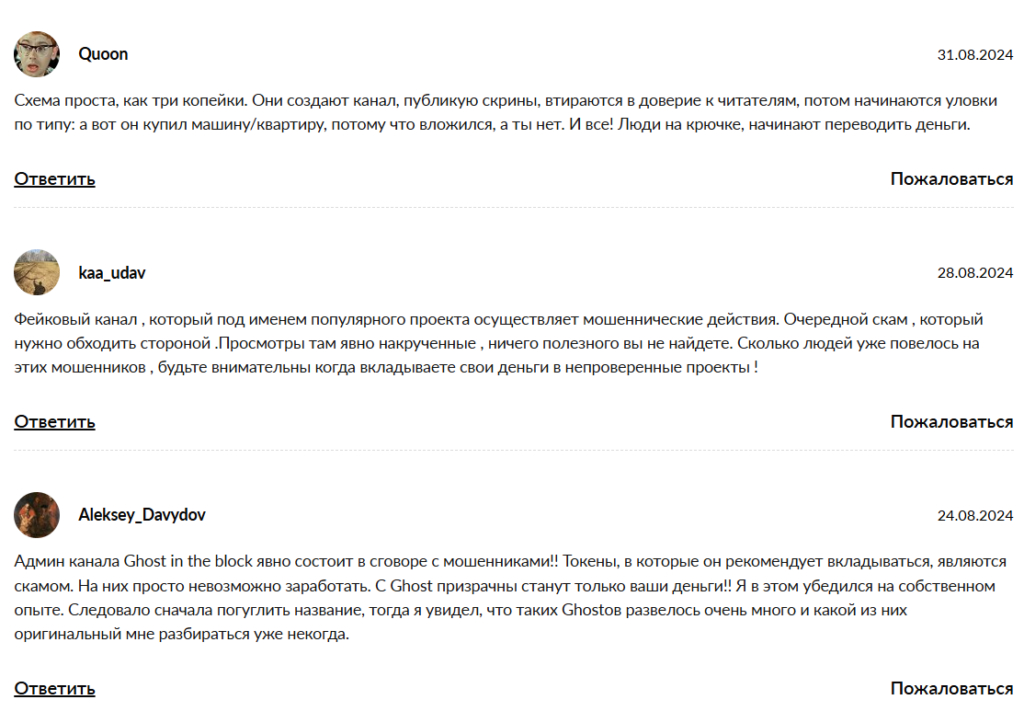This screenshot has height=711, width=1024.
Task: Click Ответить under Quoon's comment
Action: pos(55,179)
